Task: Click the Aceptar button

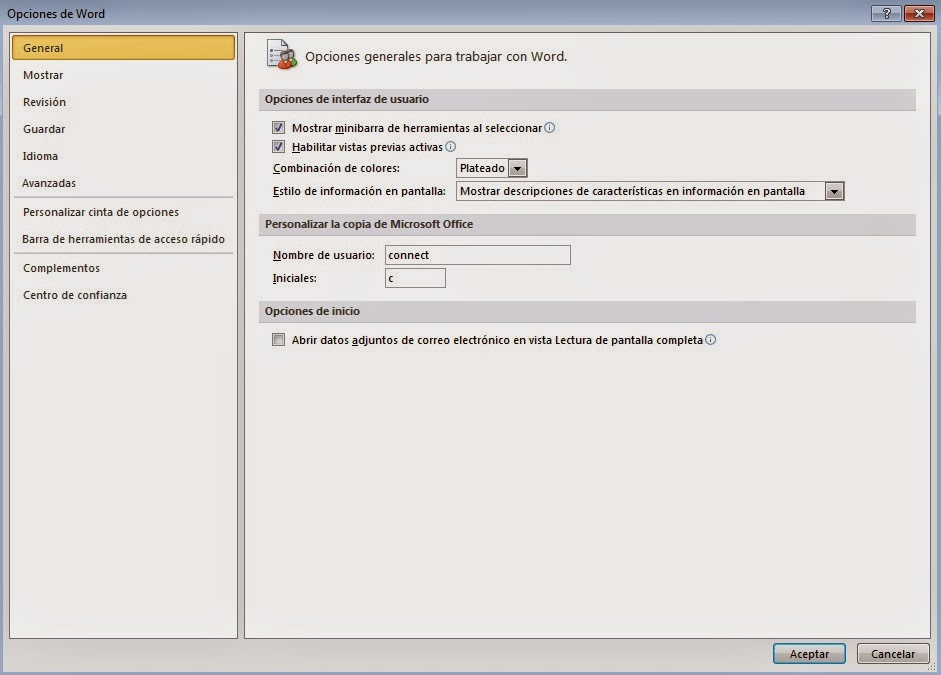Action: [x=809, y=654]
